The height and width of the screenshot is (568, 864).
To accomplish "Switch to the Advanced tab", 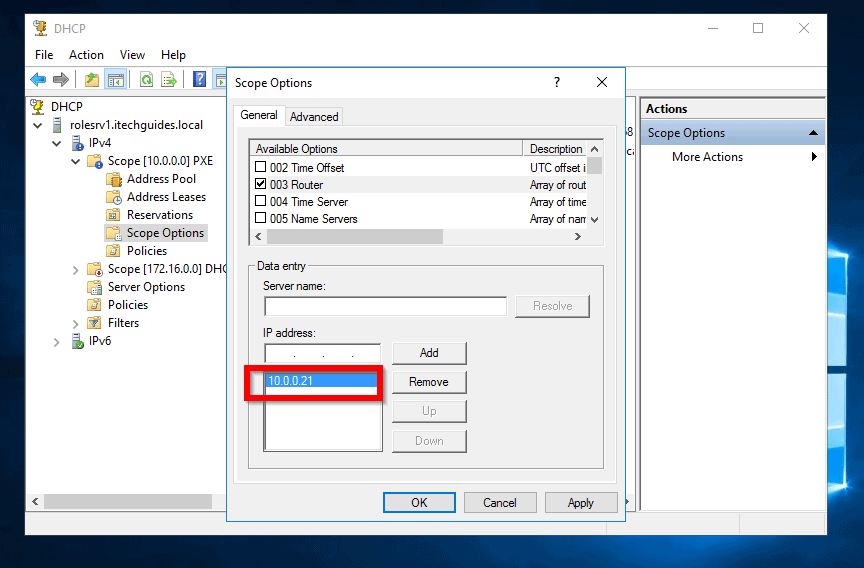I will click(314, 117).
